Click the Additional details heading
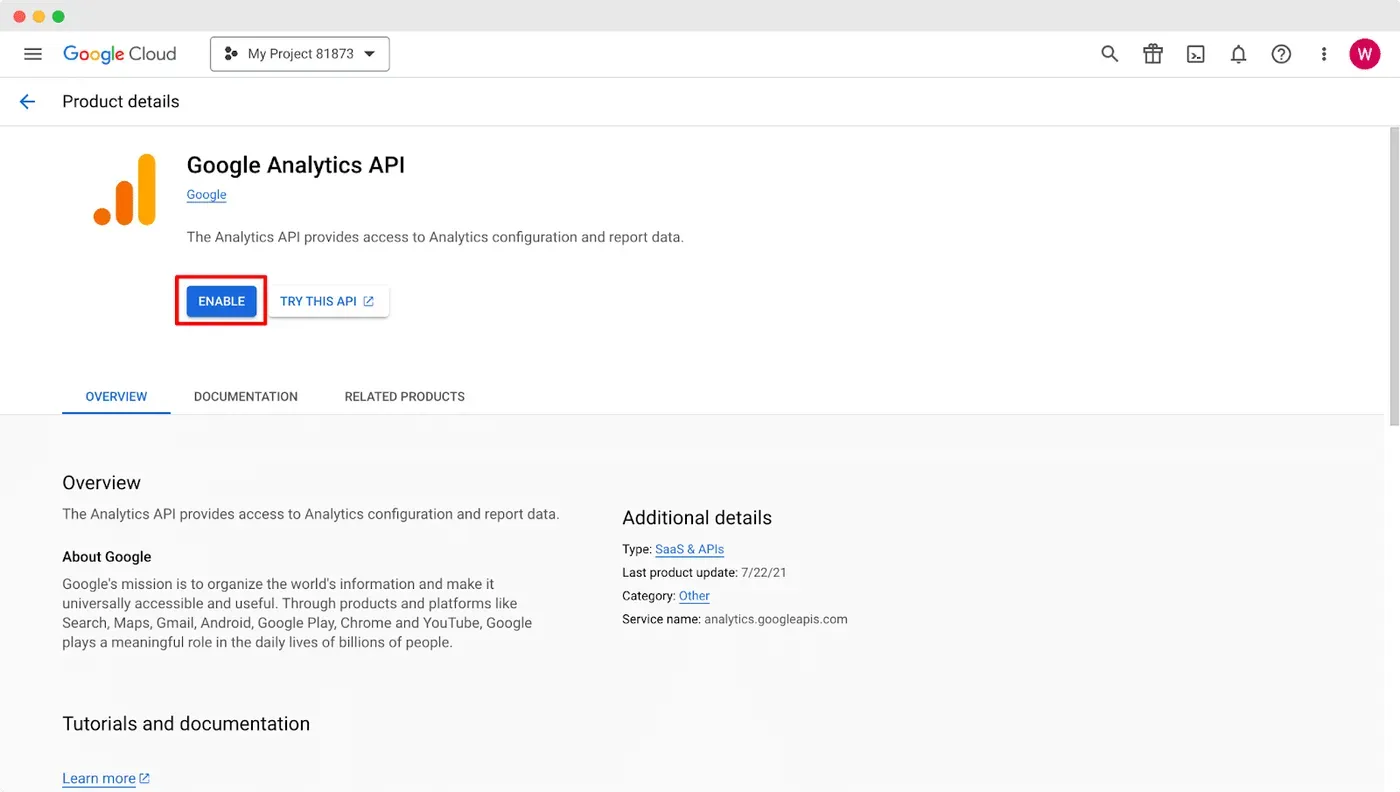The height and width of the screenshot is (792, 1400). [x=697, y=518]
